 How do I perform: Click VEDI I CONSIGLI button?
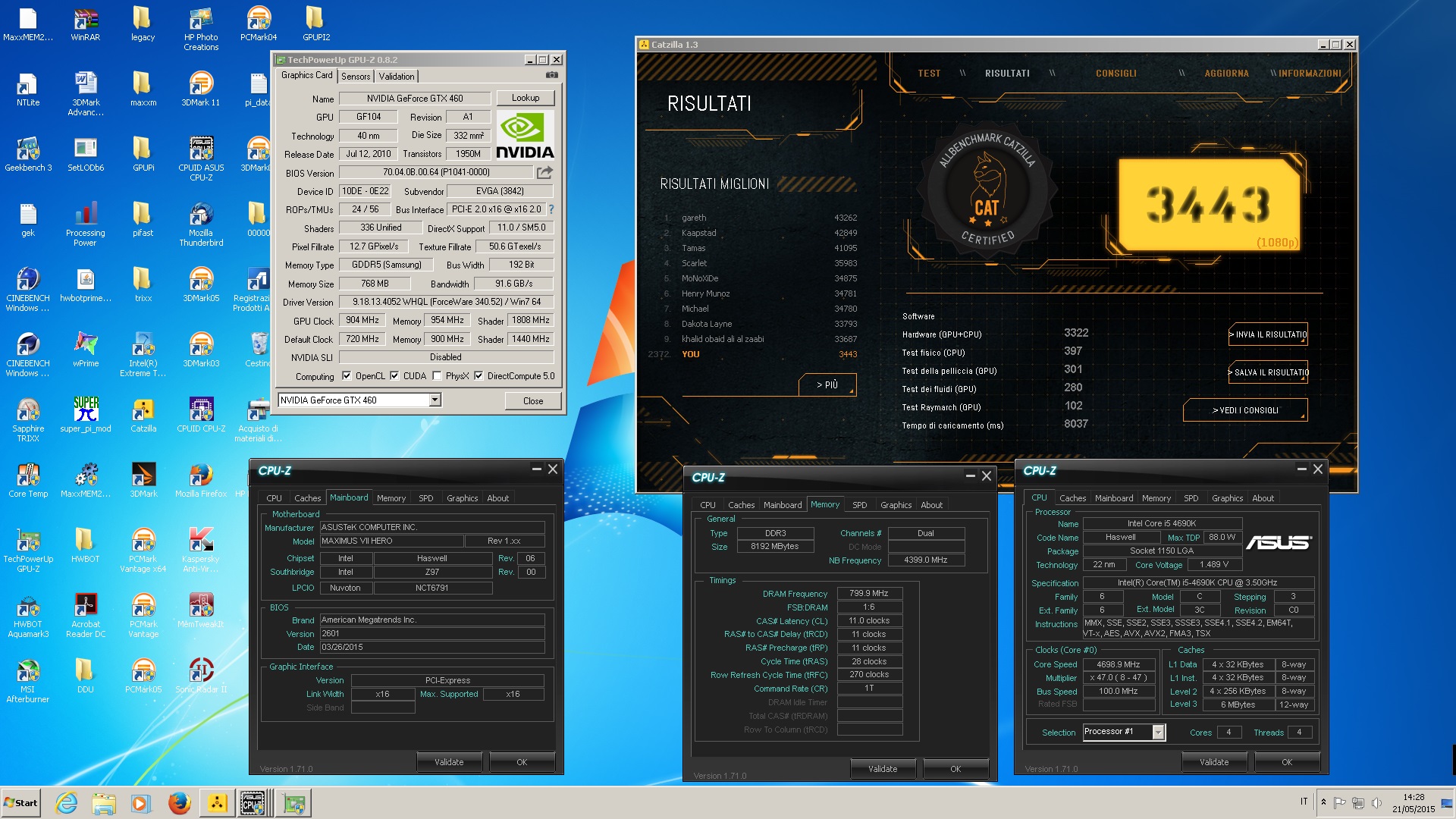1245,410
